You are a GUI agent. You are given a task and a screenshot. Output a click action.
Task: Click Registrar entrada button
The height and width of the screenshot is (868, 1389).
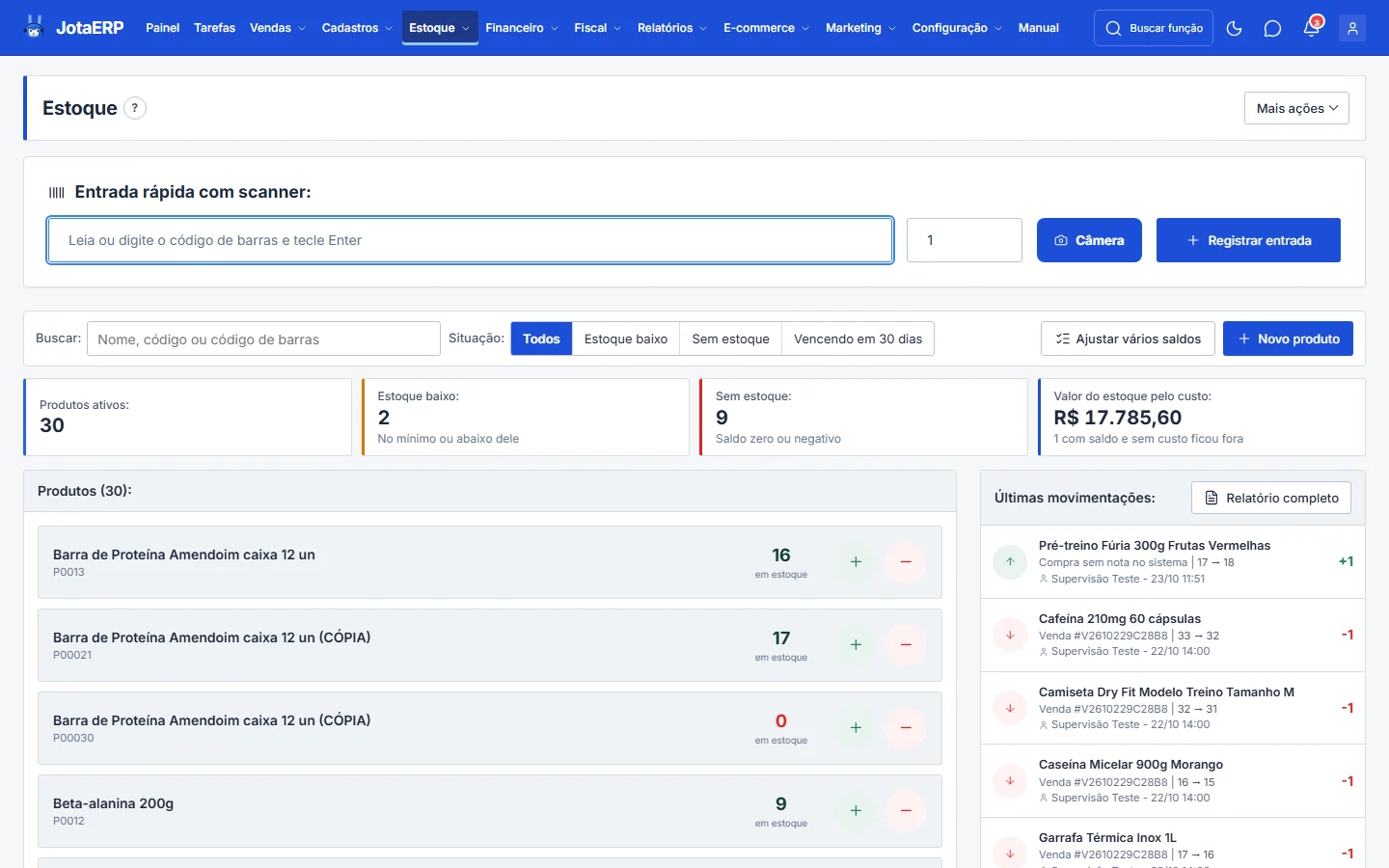tap(1248, 240)
